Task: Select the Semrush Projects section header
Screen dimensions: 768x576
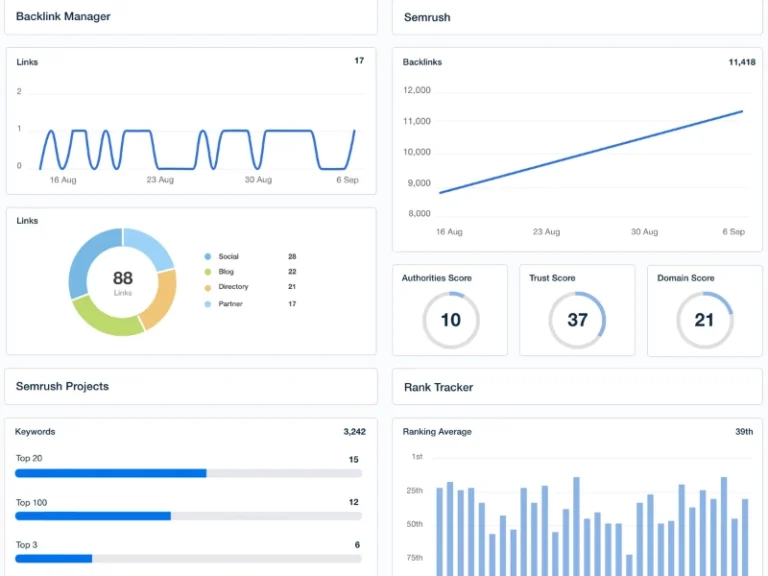Action: point(63,386)
